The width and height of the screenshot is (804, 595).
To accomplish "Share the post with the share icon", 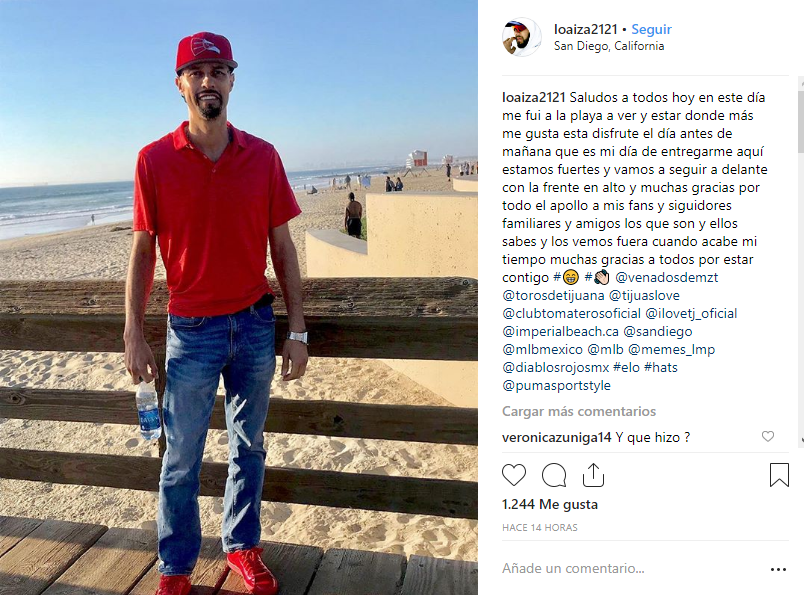I will [593, 475].
